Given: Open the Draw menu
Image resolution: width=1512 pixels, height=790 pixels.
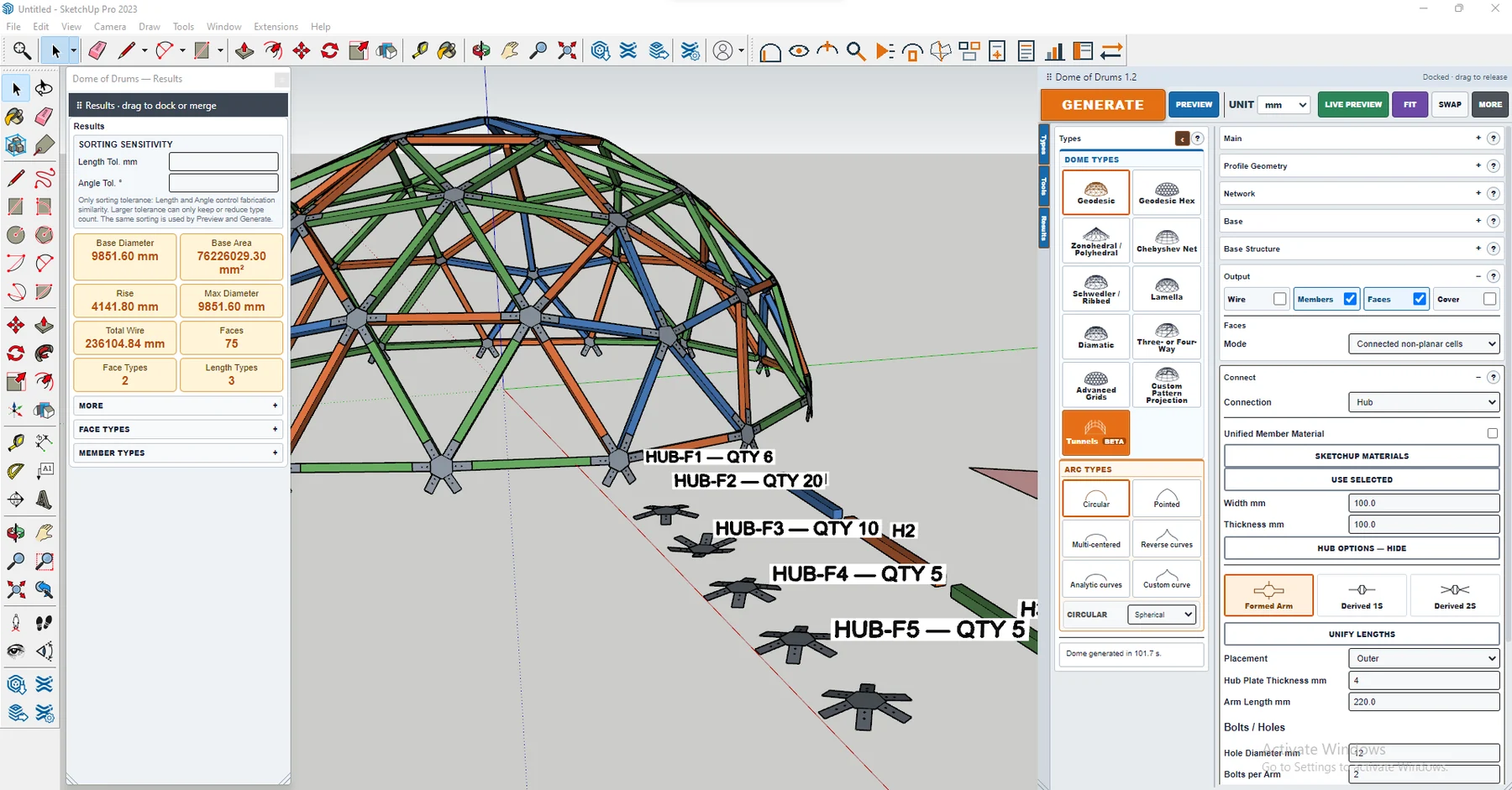Looking at the screenshot, I should tap(150, 27).
